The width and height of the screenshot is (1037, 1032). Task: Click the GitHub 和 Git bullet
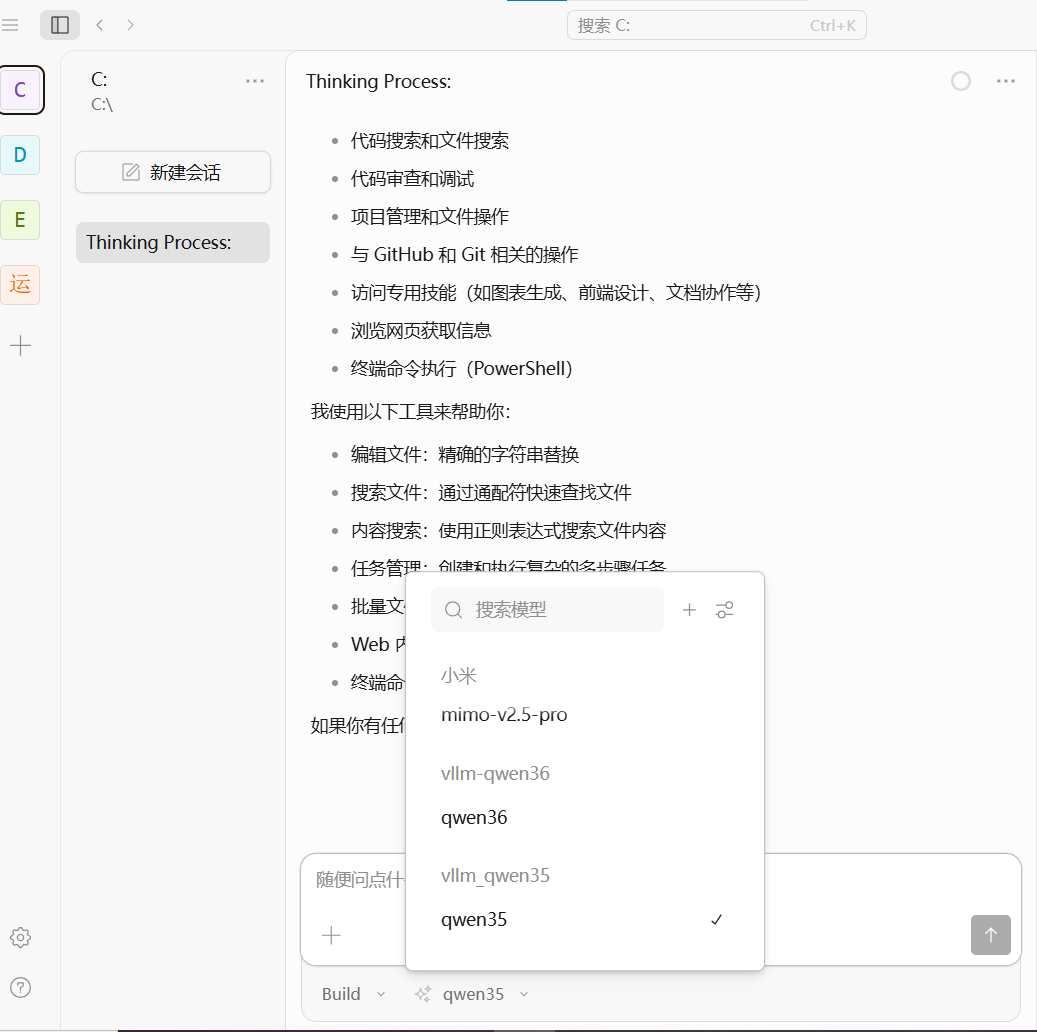[464, 254]
